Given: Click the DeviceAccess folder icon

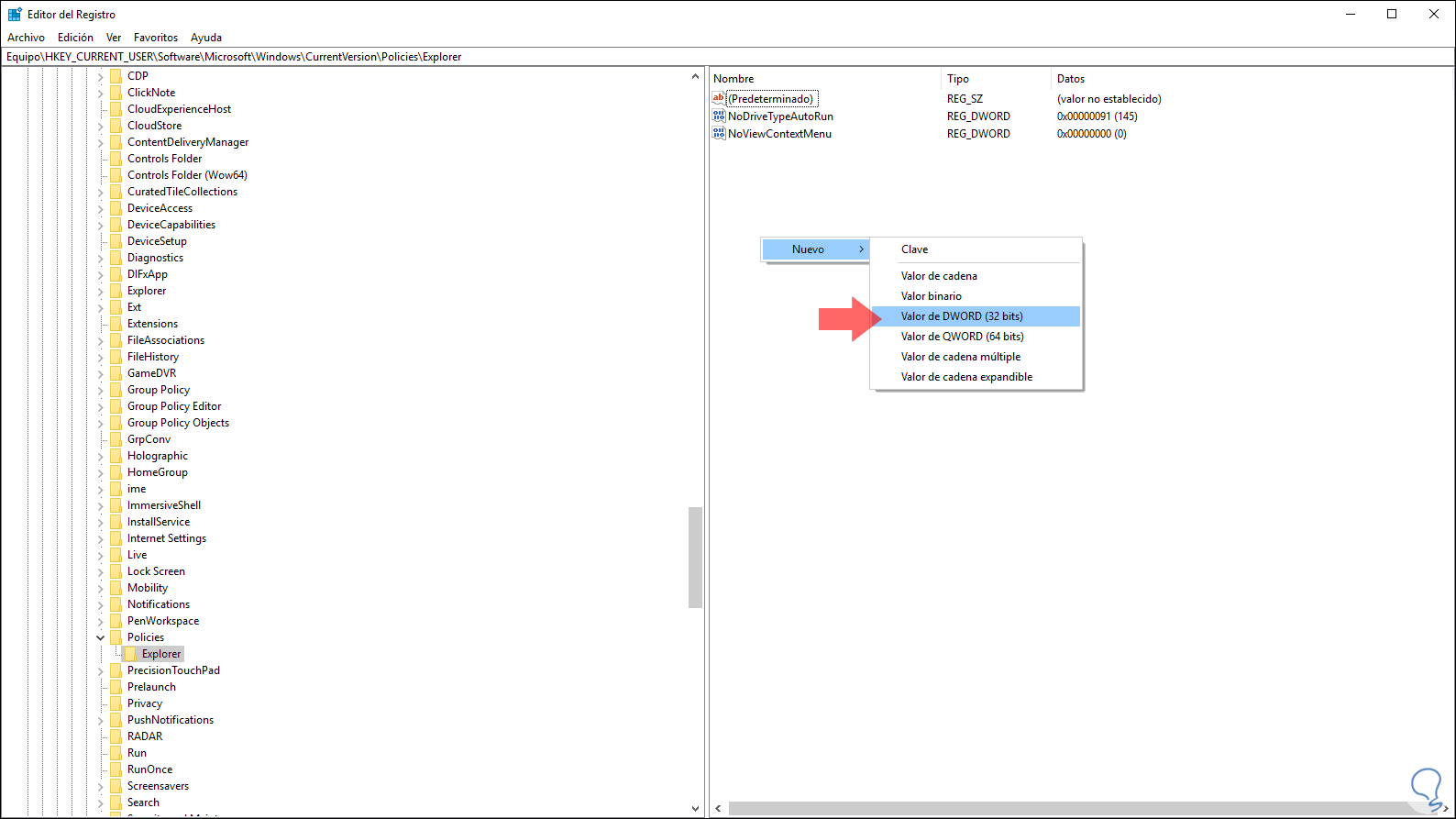Looking at the screenshot, I should pos(116,208).
